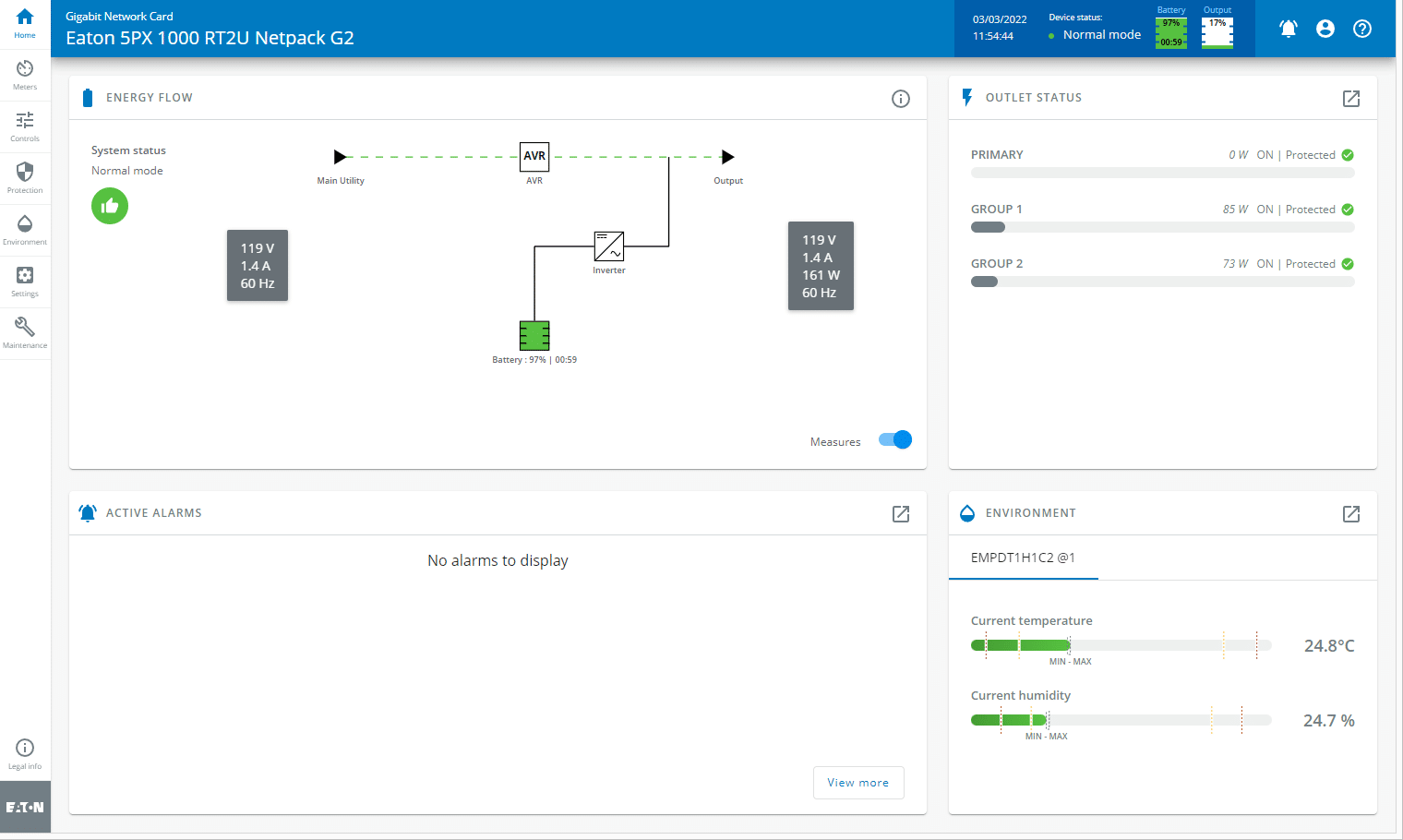The height and width of the screenshot is (840, 1403).
Task: Click the header Output load icon
Action: (x=1217, y=32)
